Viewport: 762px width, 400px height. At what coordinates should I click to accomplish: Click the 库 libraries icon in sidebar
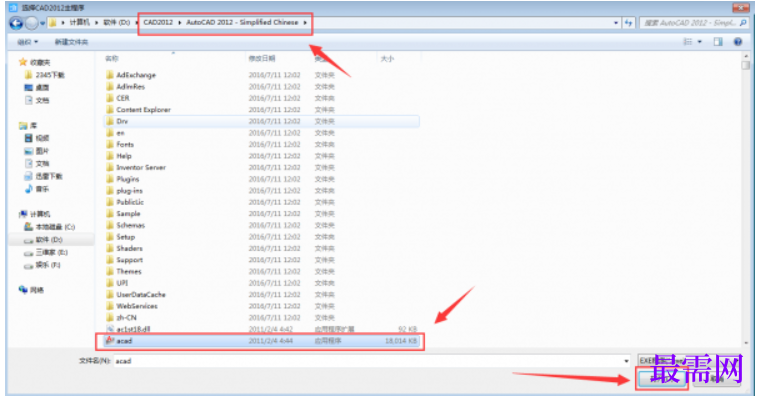coord(23,125)
